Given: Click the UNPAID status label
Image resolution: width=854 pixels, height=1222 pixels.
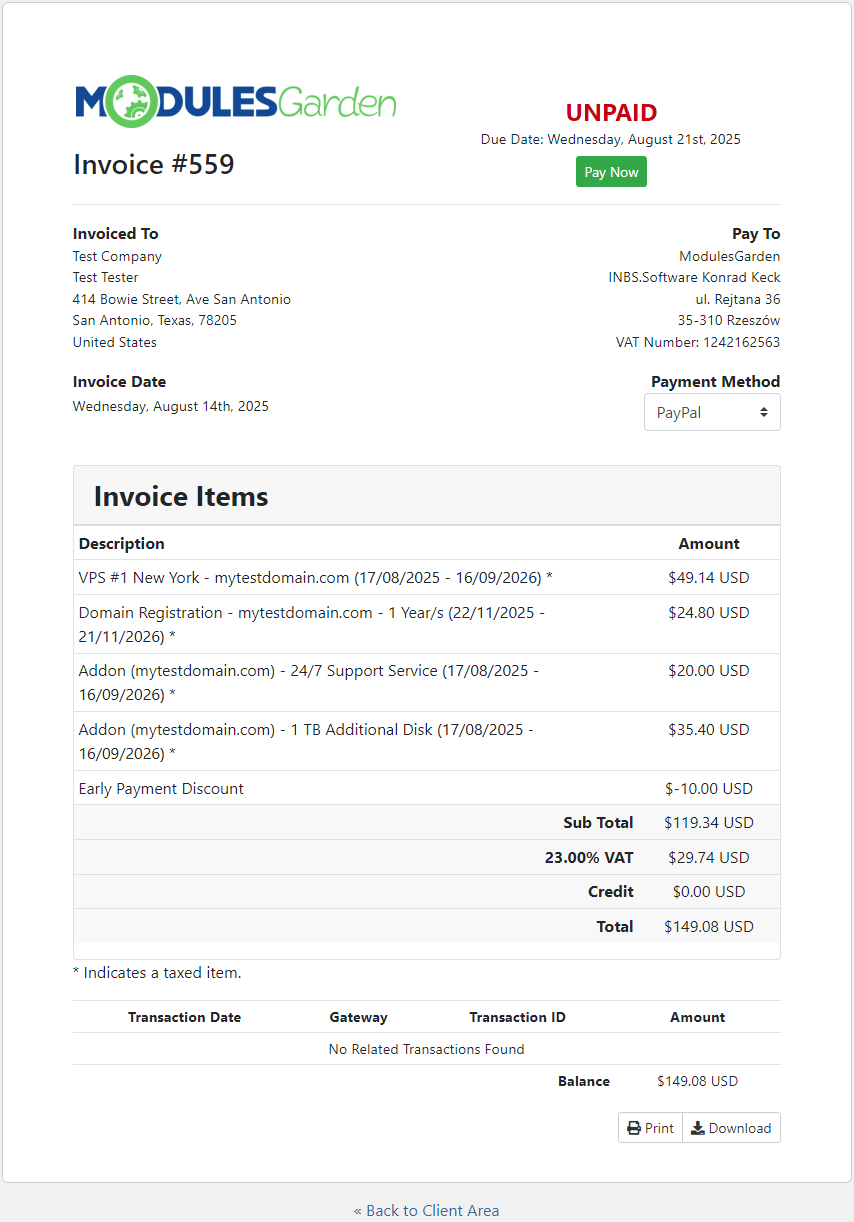Looking at the screenshot, I should (611, 113).
